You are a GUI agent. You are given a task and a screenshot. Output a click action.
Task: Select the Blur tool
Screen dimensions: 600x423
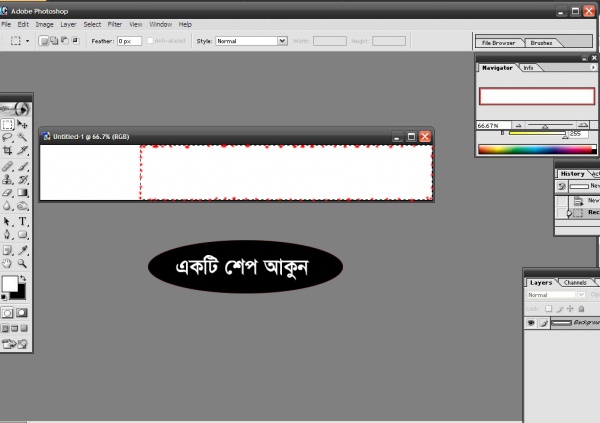tap(7, 206)
